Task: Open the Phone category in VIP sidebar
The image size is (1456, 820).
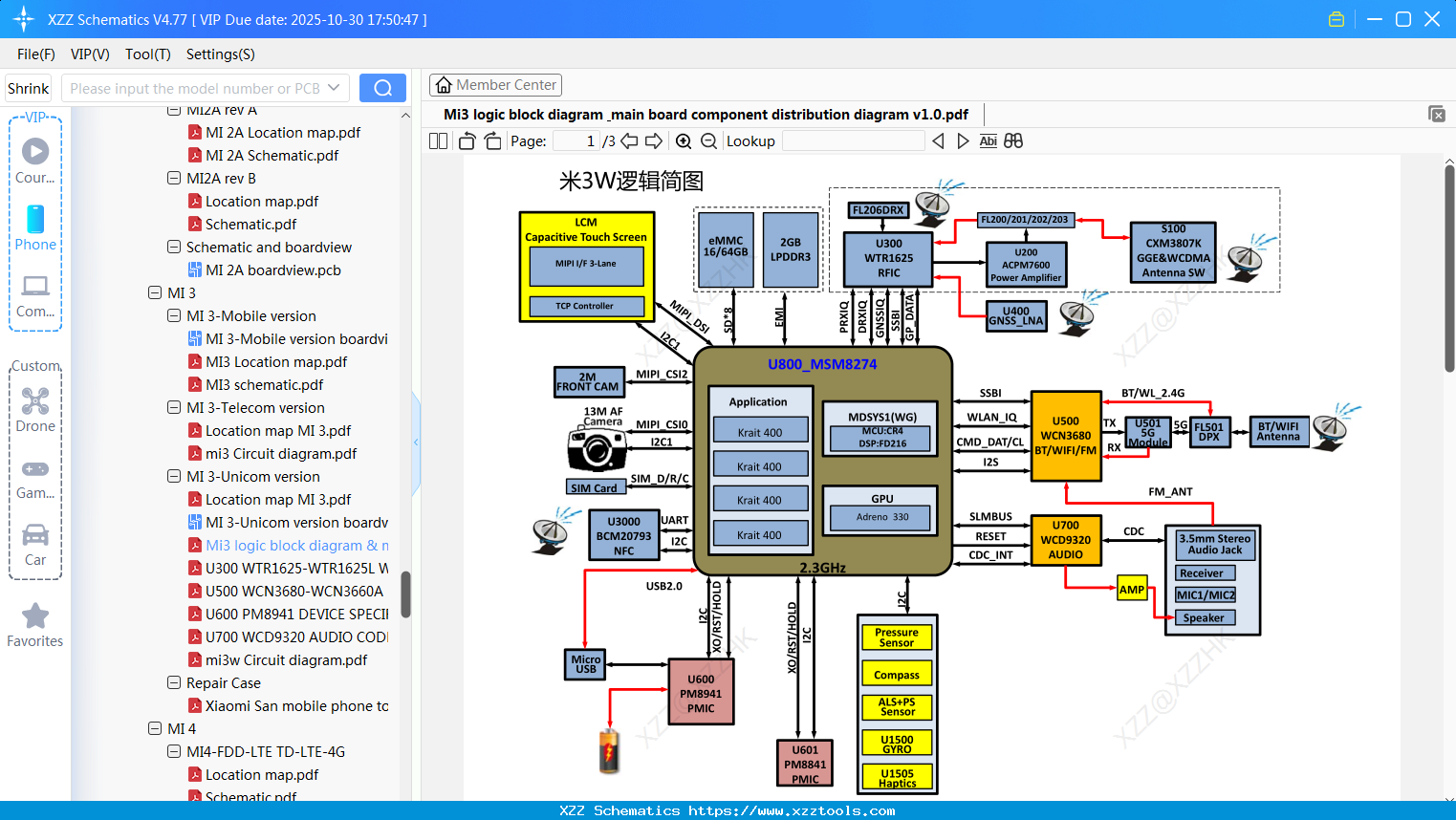Action: [35, 228]
